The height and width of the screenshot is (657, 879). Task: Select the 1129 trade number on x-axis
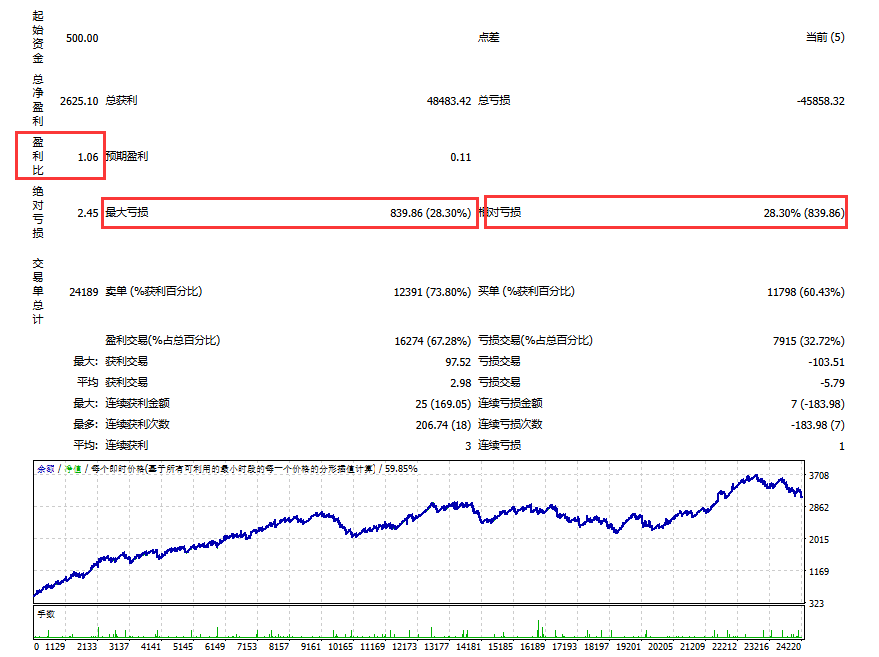tap(55, 647)
